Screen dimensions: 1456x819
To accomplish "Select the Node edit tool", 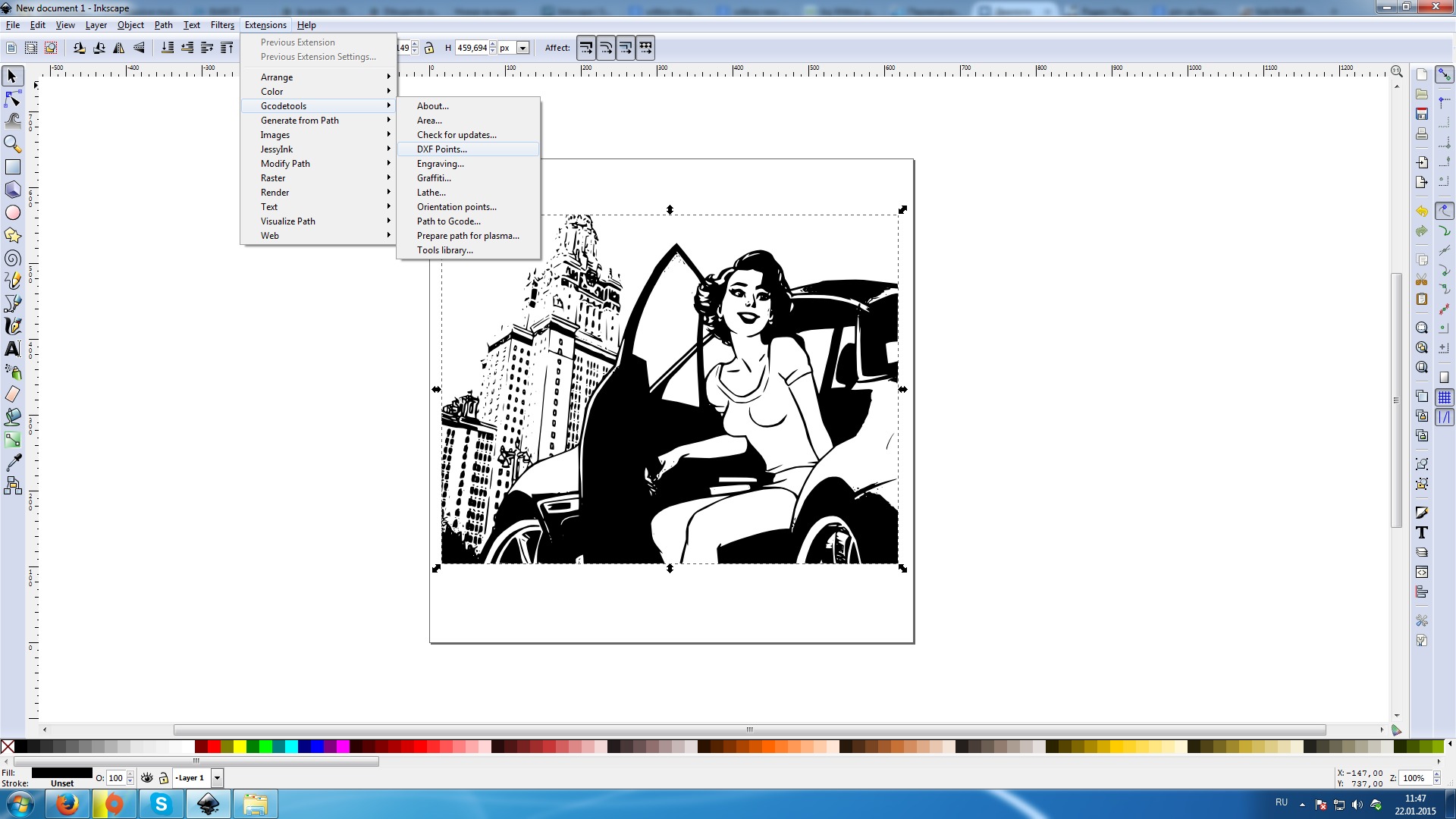I will [13, 99].
